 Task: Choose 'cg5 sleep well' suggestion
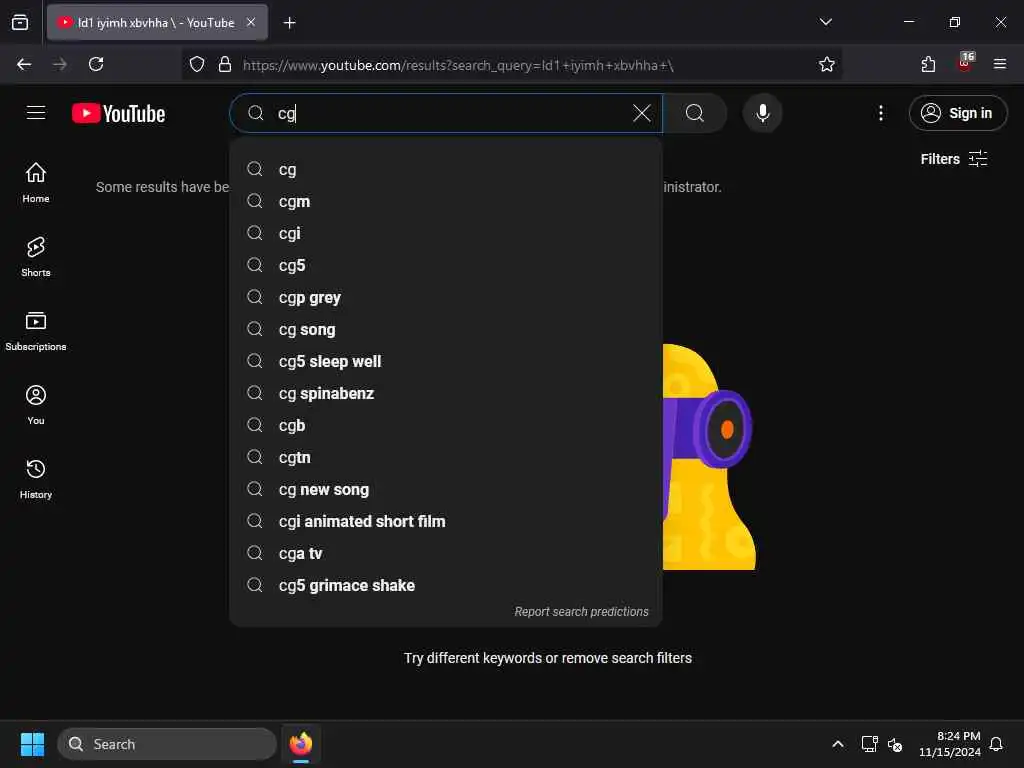pos(446,361)
